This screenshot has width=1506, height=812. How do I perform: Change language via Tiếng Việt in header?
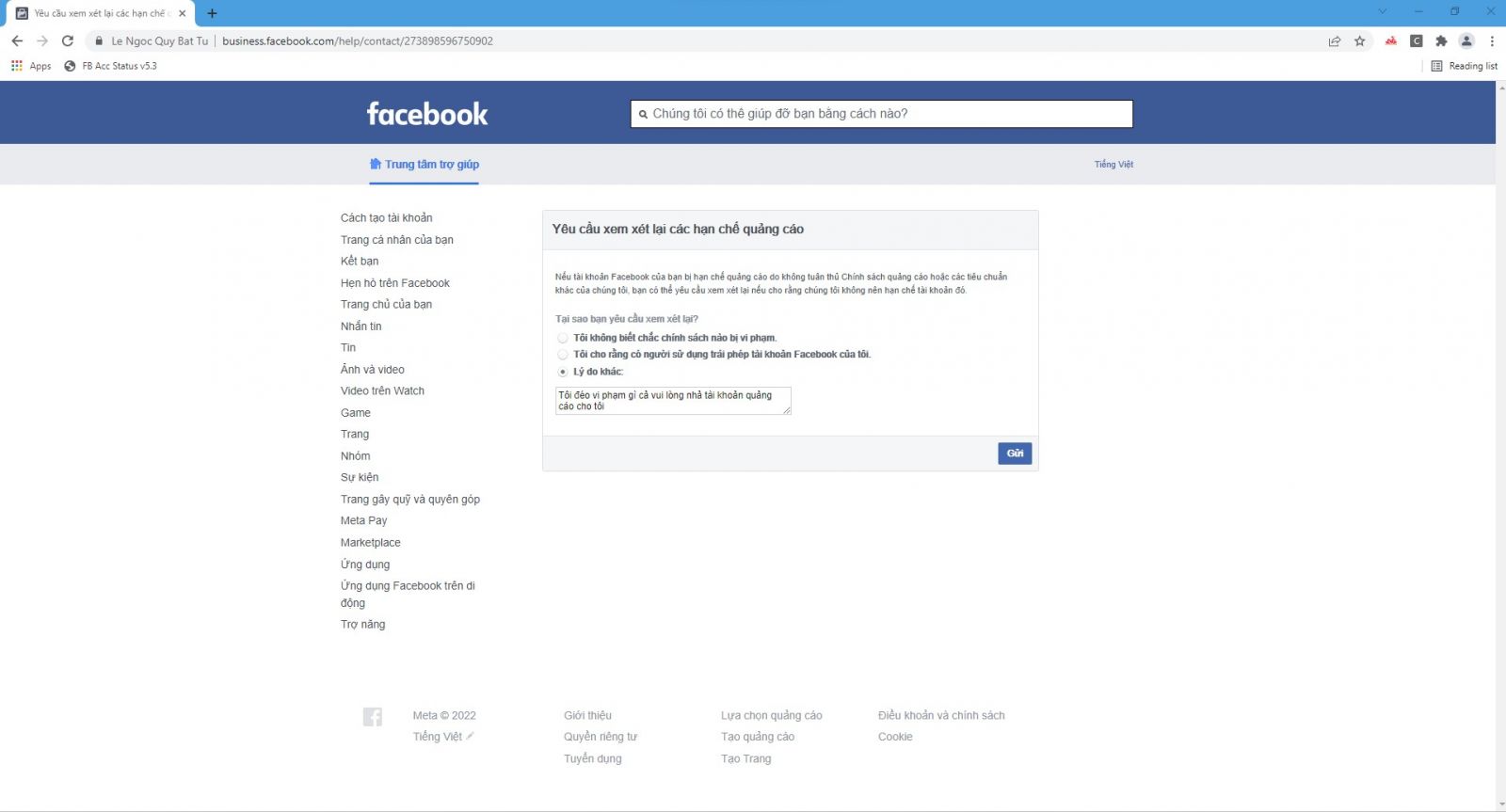pyautogui.click(x=1113, y=165)
